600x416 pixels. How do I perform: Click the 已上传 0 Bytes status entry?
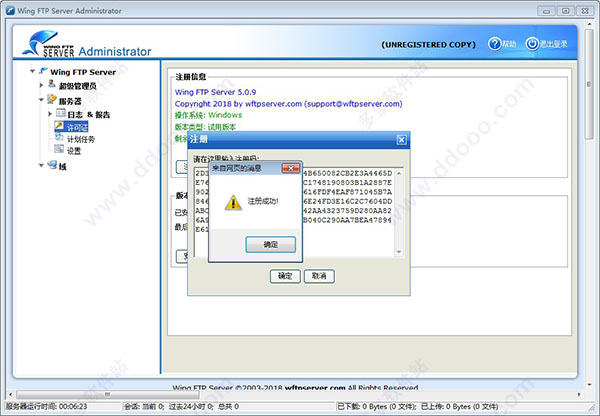coord(460,406)
